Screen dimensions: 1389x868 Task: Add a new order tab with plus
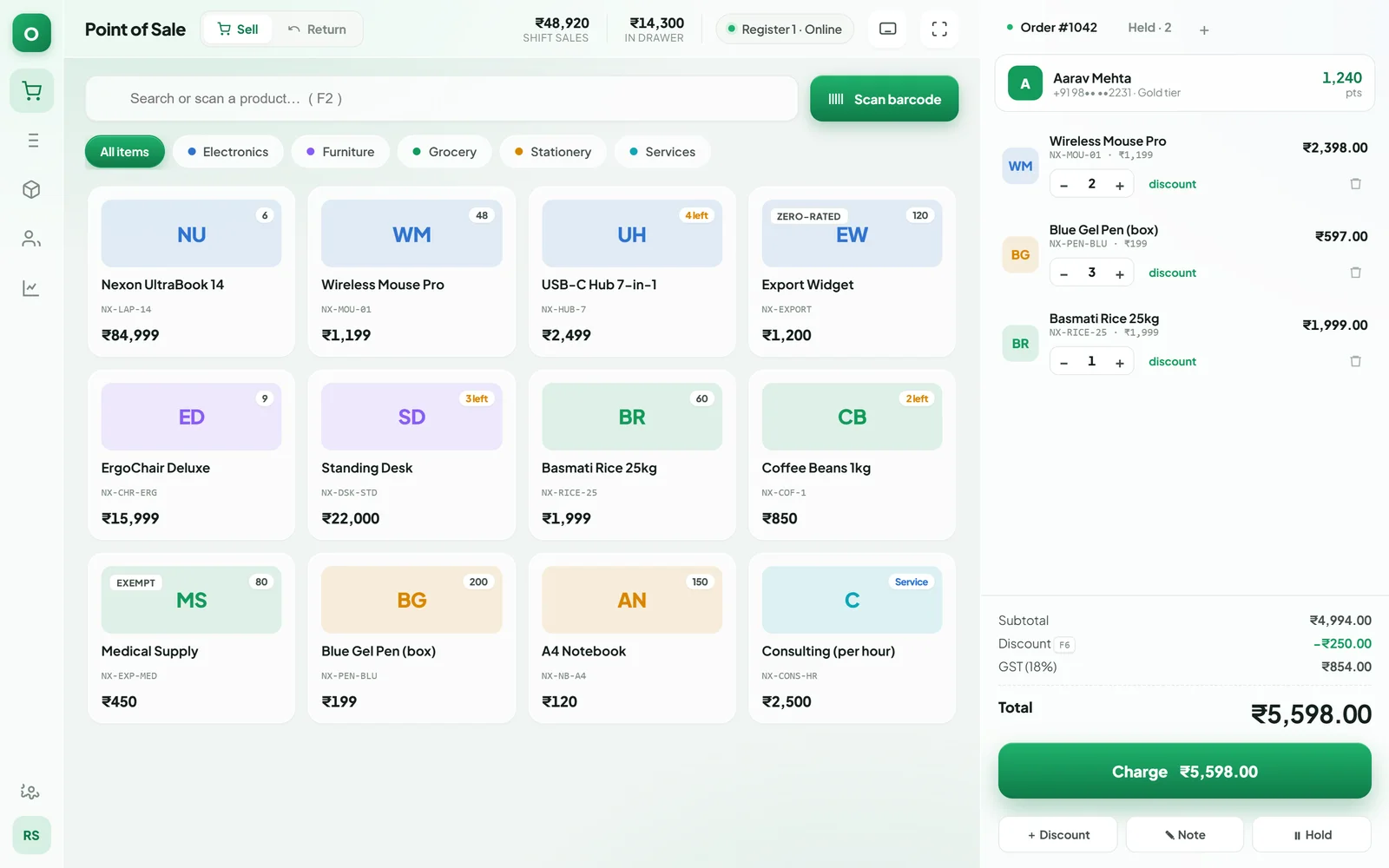[1204, 30]
